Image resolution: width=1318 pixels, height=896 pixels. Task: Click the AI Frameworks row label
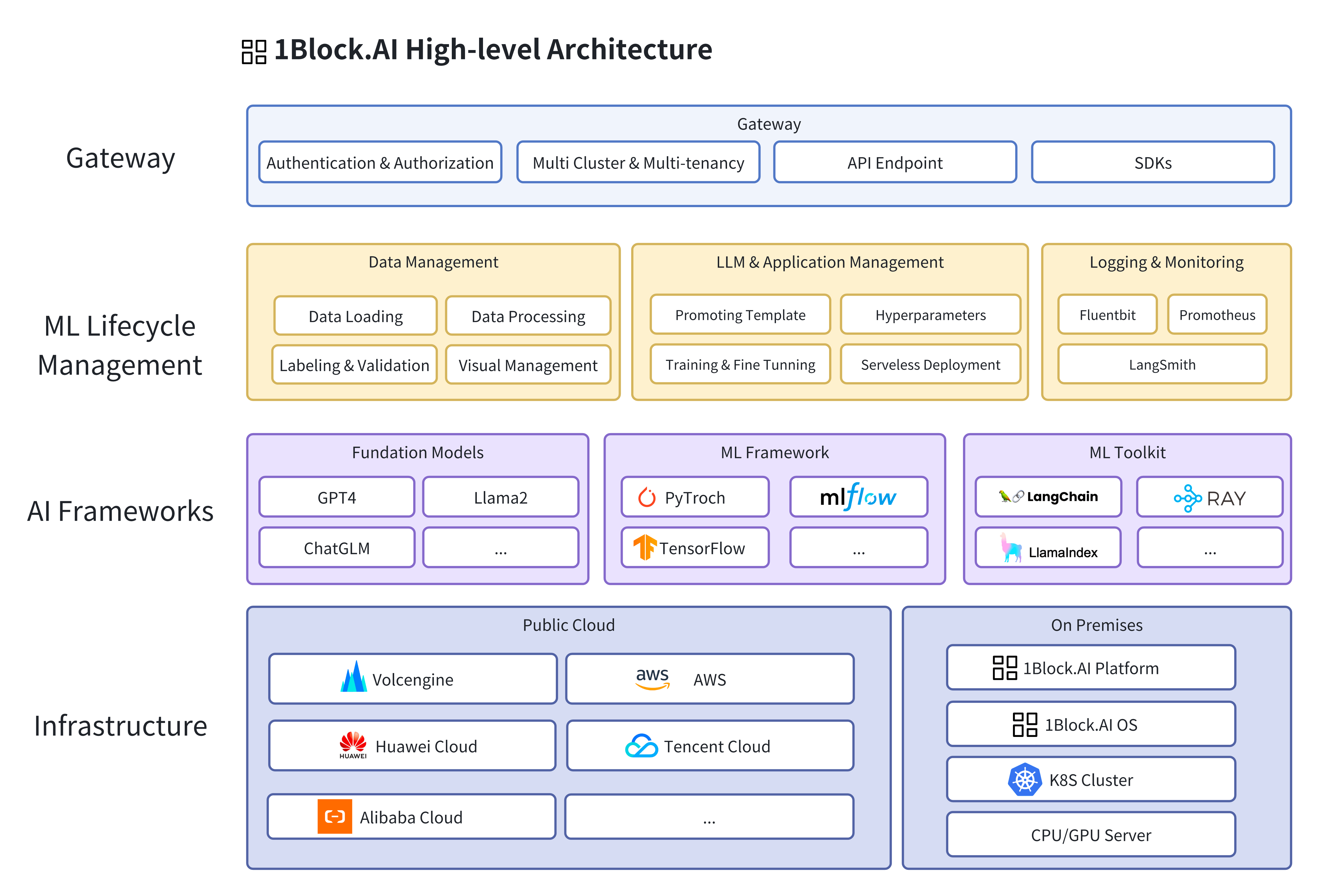[120, 510]
